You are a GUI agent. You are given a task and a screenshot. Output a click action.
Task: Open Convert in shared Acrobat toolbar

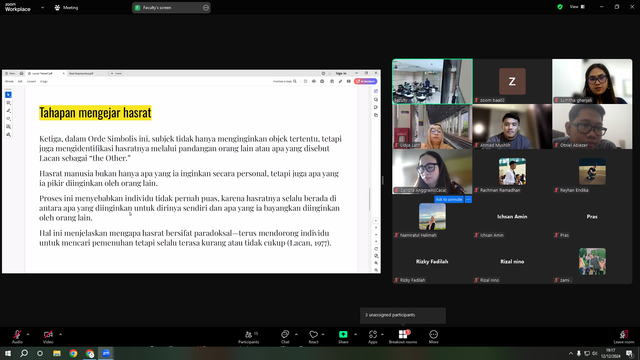[31, 81]
